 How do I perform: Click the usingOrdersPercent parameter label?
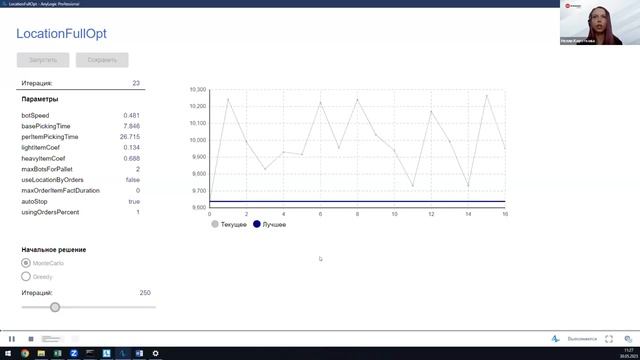point(50,212)
